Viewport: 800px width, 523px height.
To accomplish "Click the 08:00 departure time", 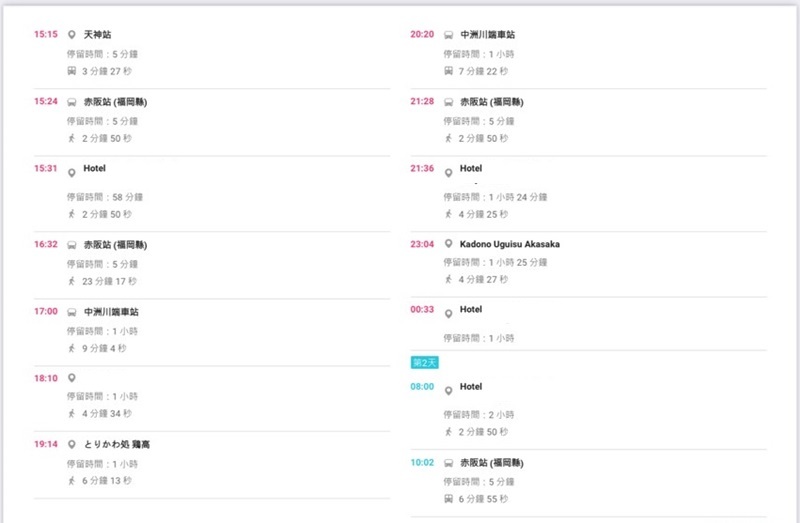I will (422, 387).
